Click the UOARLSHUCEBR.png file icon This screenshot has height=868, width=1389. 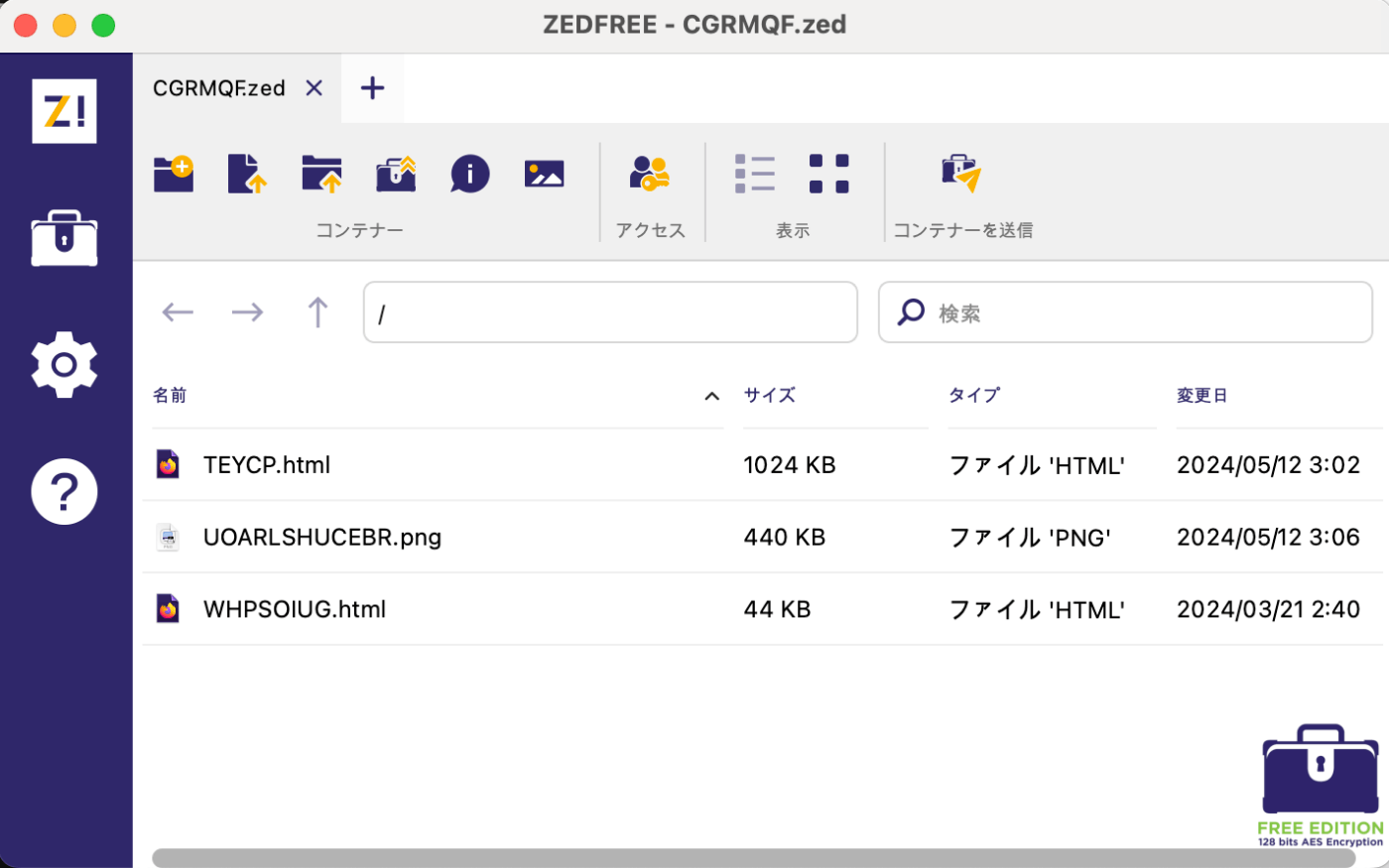pos(169,537)
